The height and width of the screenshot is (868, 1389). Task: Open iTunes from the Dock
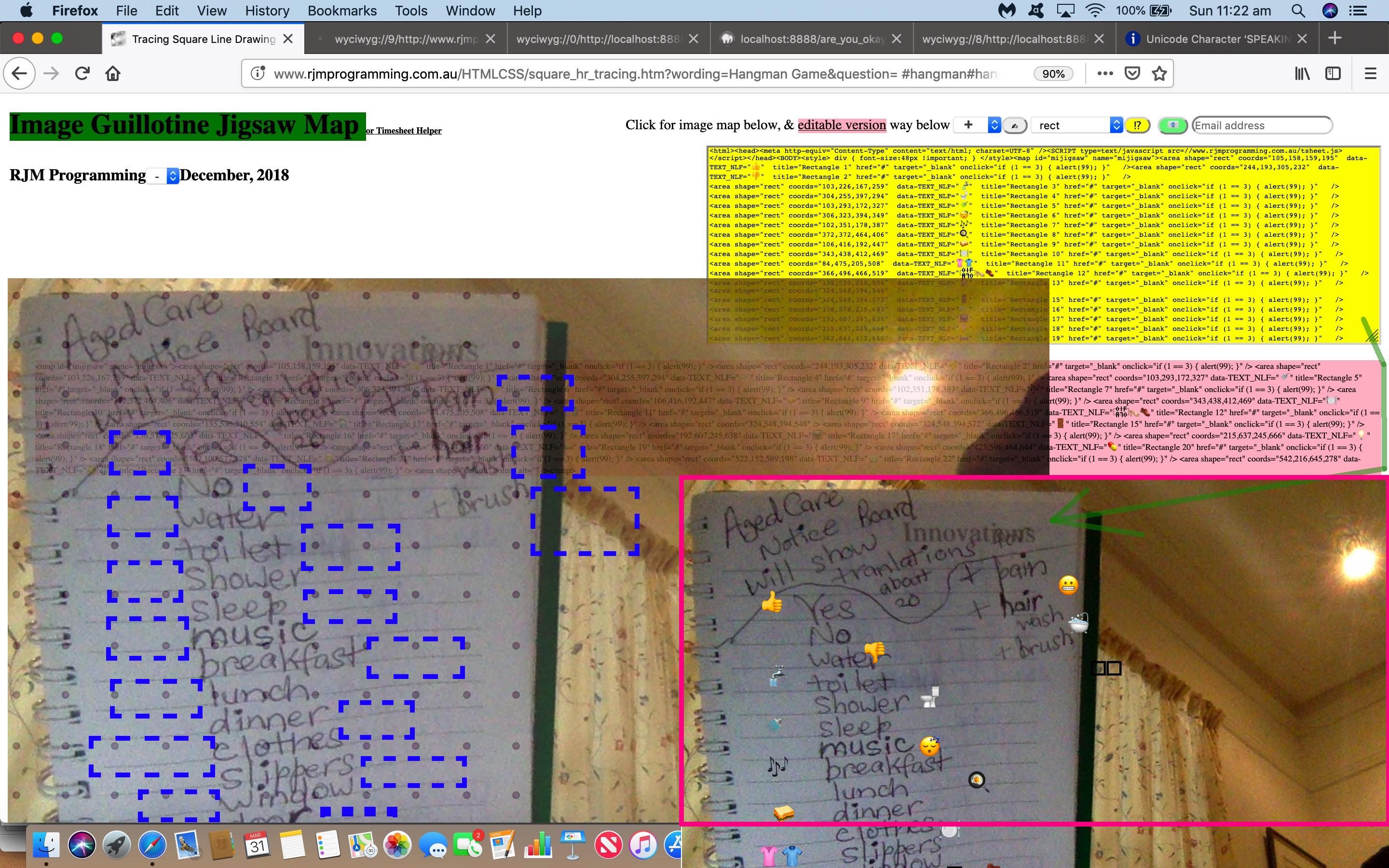643,845
